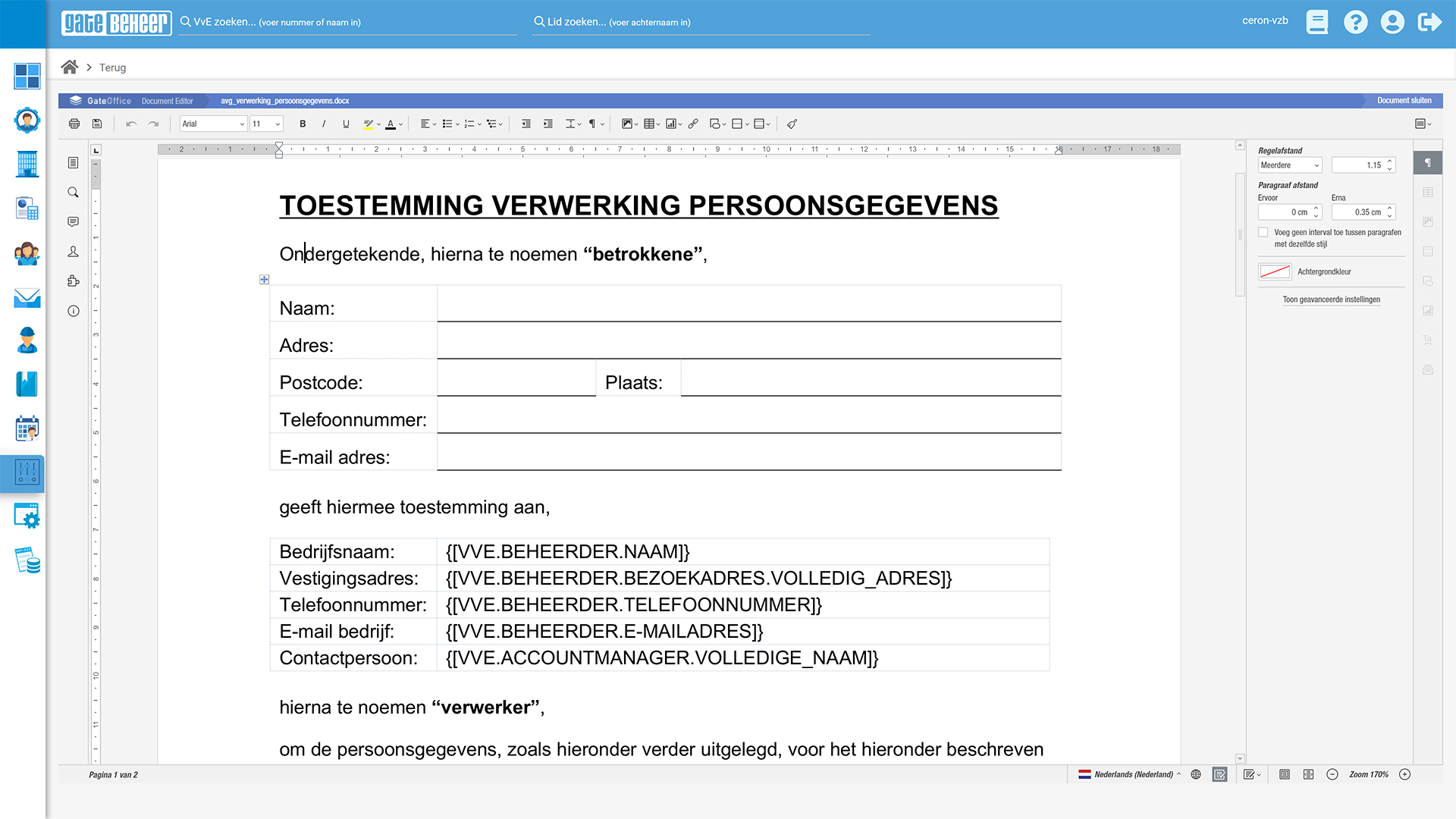The image size is (1456, 819).
Task: Open the Arial font family dropdown
Action: [213, 124]
